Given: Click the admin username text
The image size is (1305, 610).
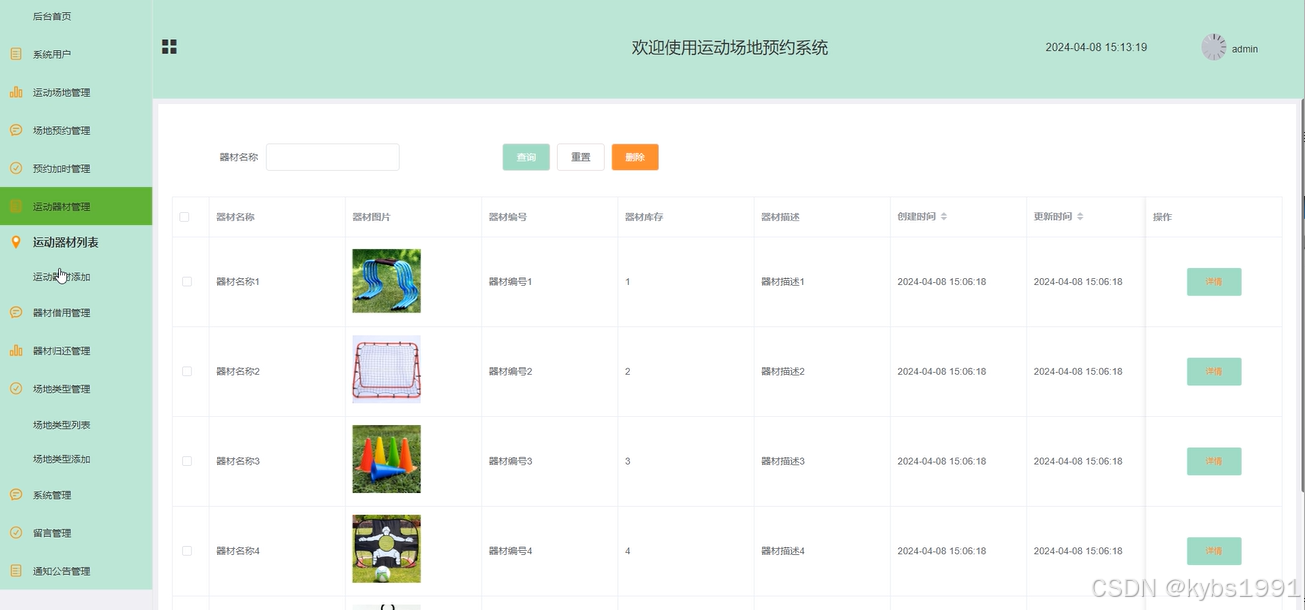Looking at the screenshot, I should pos(1245,49).
